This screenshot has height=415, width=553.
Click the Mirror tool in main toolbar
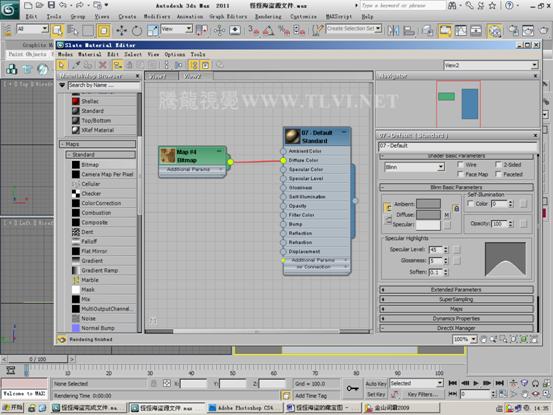tap(393, 31)
